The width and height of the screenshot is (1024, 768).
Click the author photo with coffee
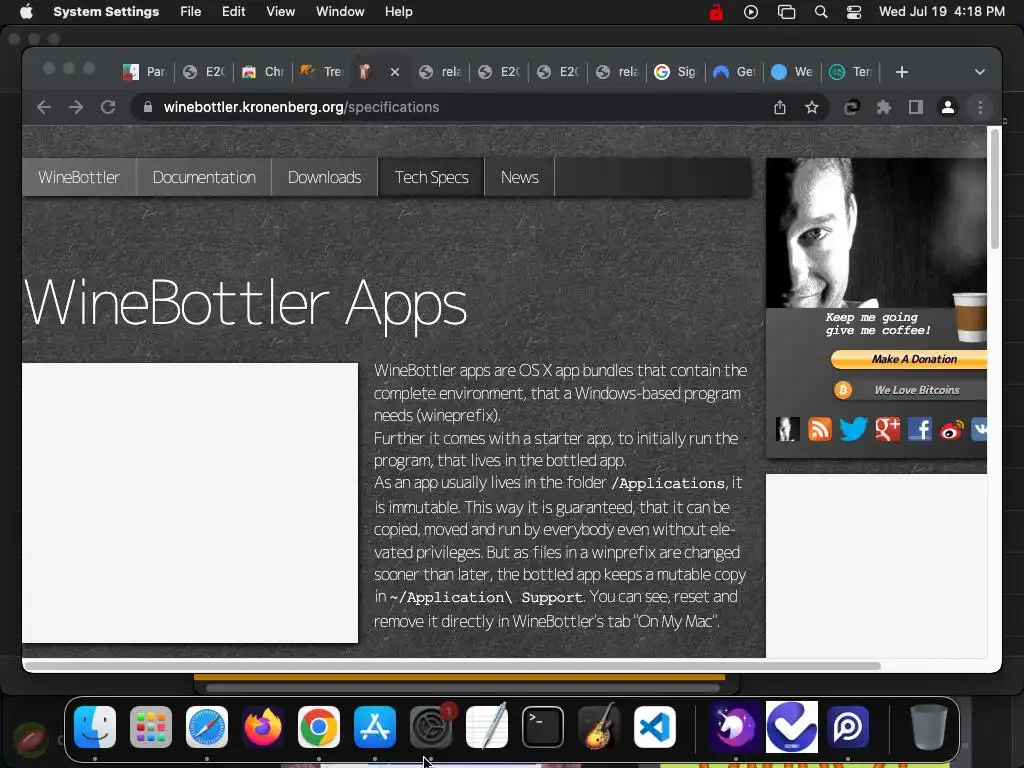[876, 232]
